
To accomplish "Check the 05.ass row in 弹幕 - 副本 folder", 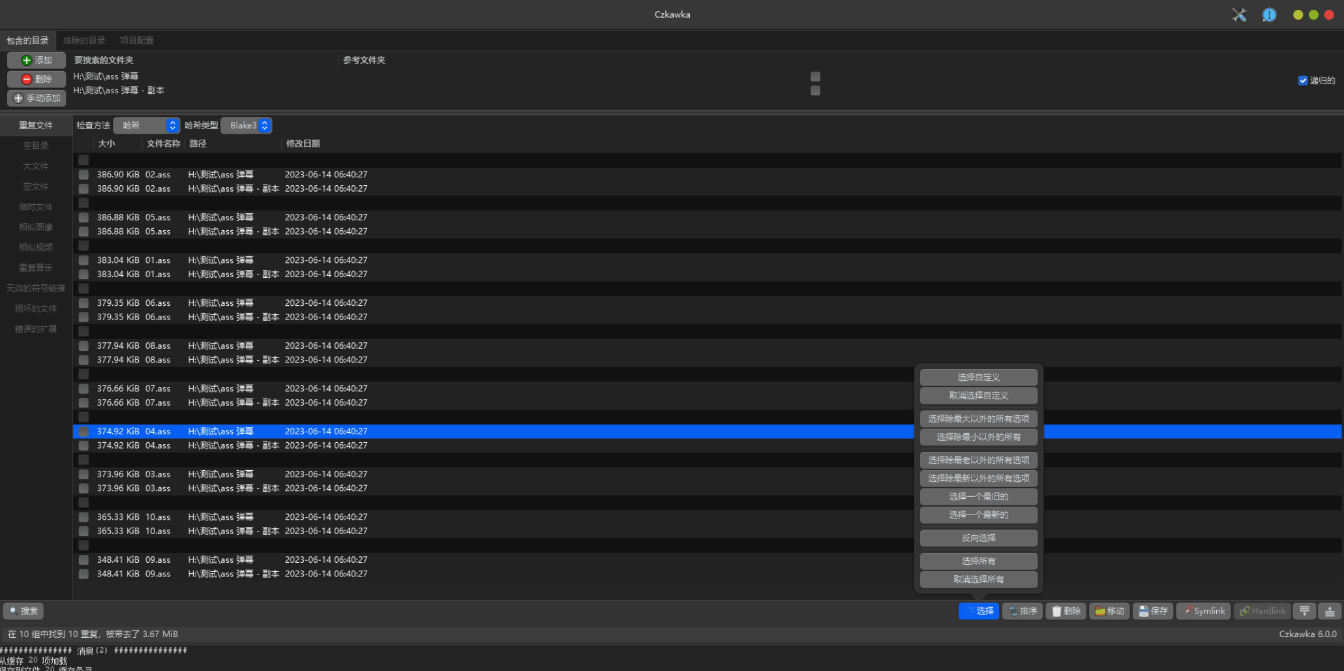I will point(84,231).
